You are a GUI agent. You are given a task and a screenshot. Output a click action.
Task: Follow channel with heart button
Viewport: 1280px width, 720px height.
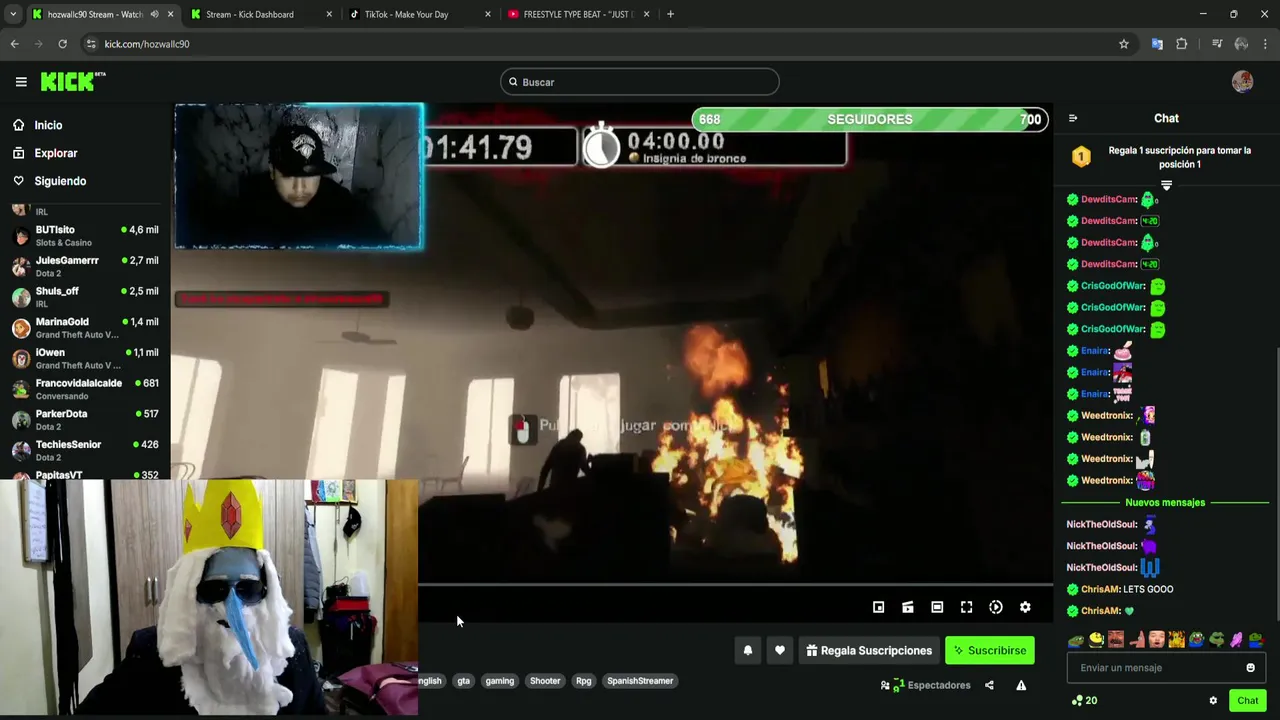click(780, 650)
